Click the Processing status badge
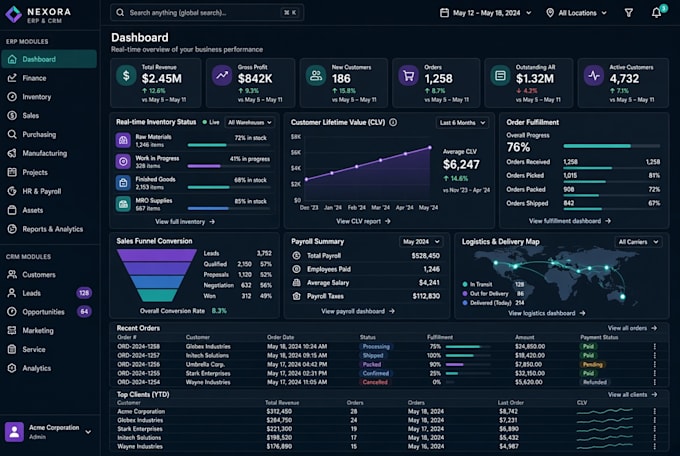This screenshot has height=456, width=680. 376,347
